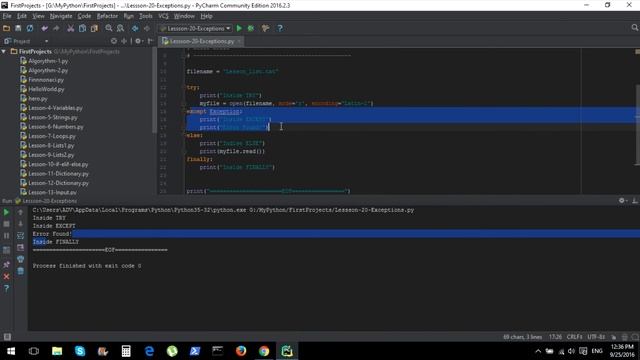This screenshot has width=640, height=360.
Task: Toggle soft-wrap in Run console
Action: pos(20,236)
